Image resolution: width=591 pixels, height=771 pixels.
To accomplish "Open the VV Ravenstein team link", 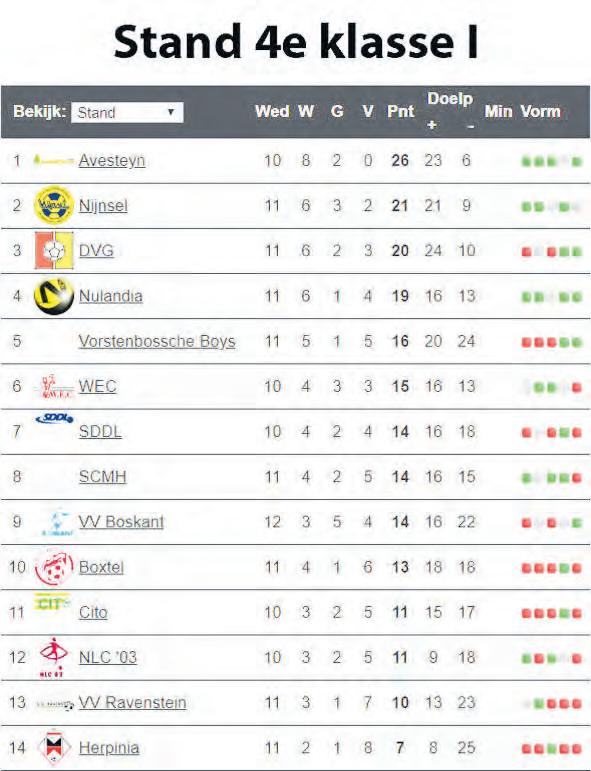I will click(x=132, y=703).
